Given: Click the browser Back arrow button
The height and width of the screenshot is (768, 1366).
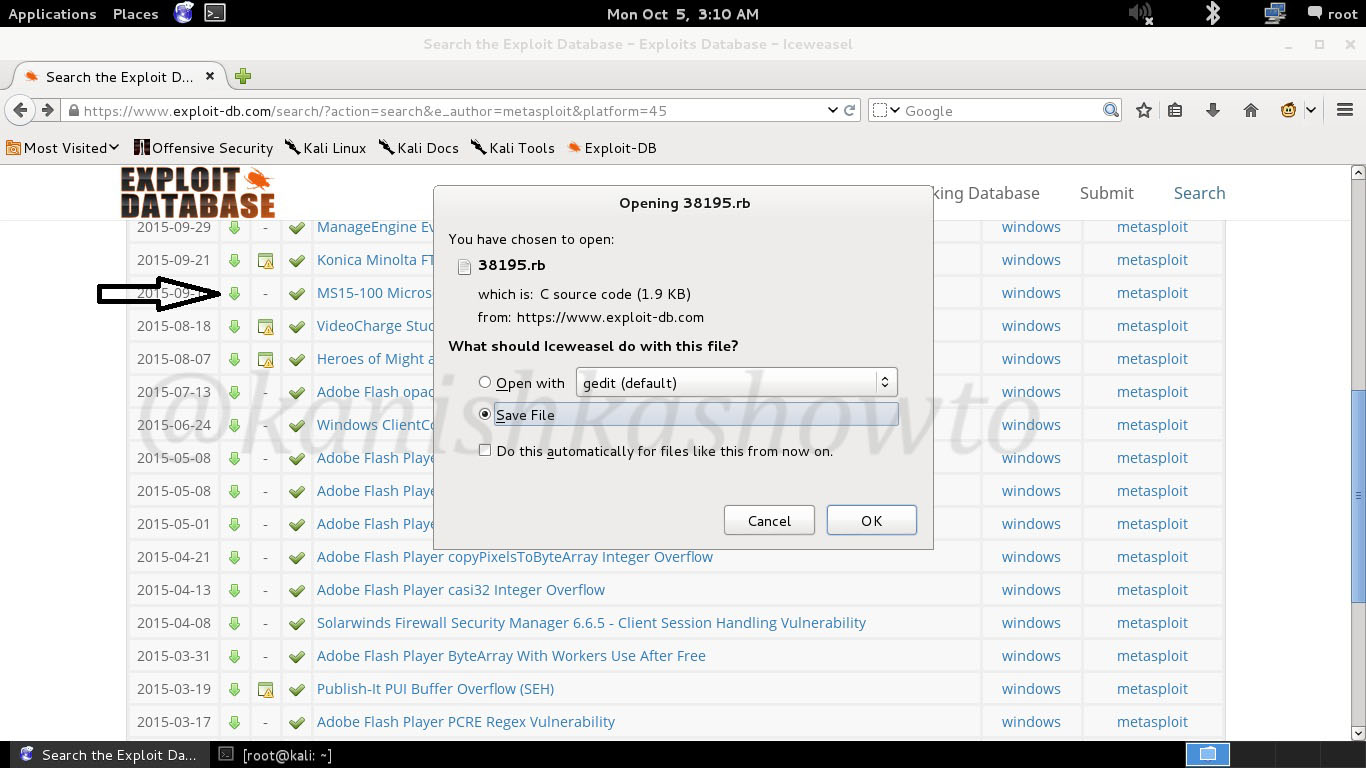Looking at the screenshot, I should [20, 110].
